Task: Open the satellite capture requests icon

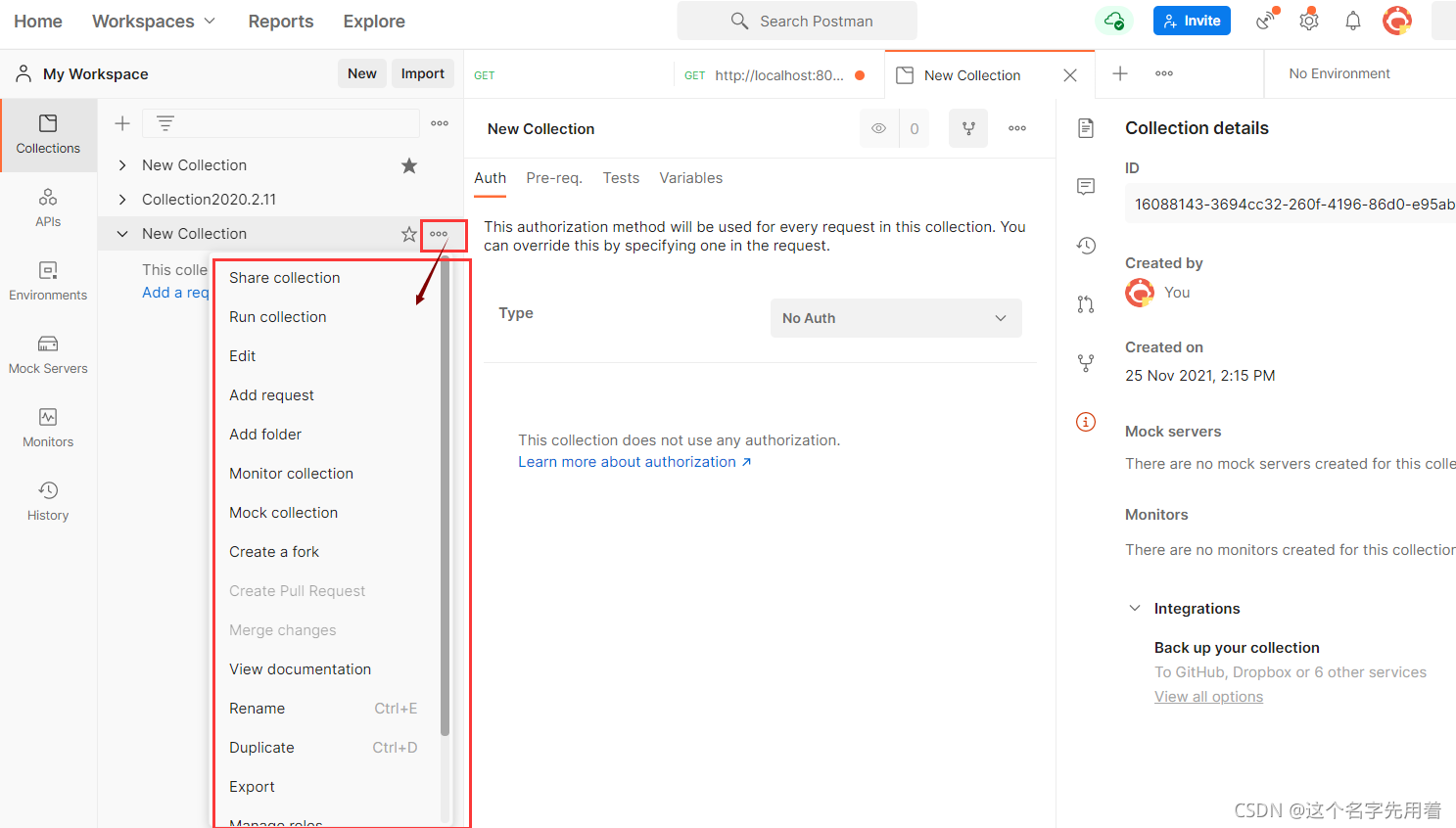Action: coord(1268,20)
